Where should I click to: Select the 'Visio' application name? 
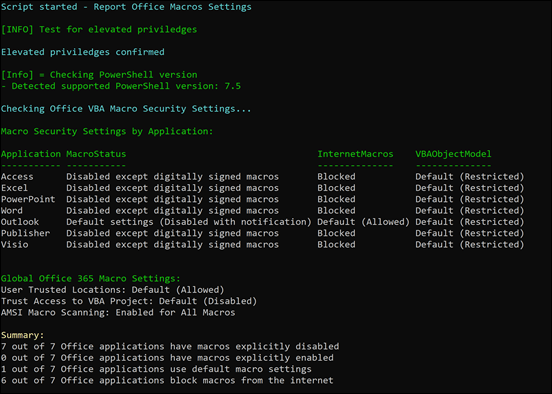[x=15, y=244]
